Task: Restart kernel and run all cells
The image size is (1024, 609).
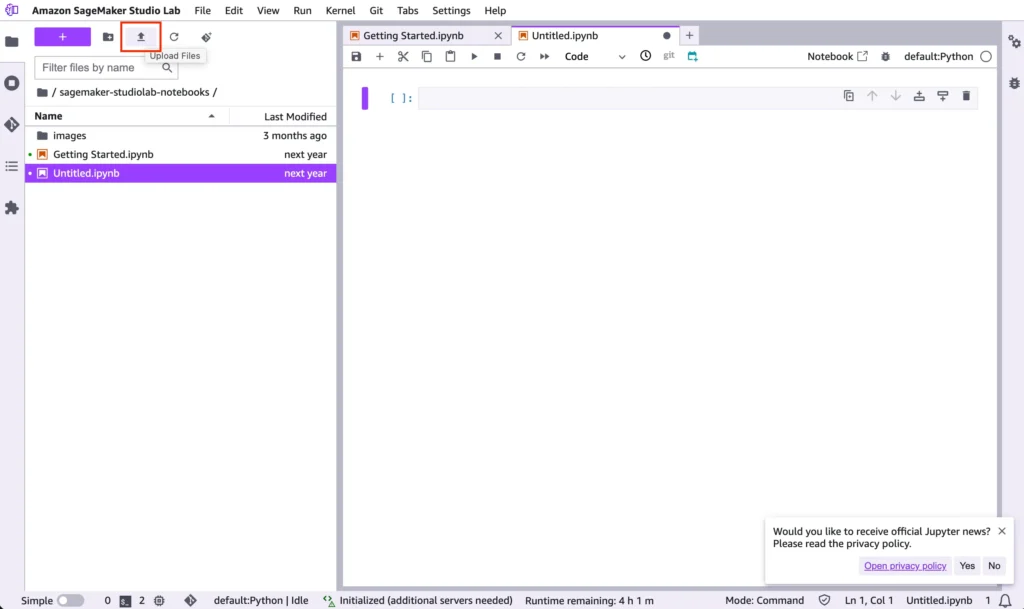Action: (x=544, y=57)
